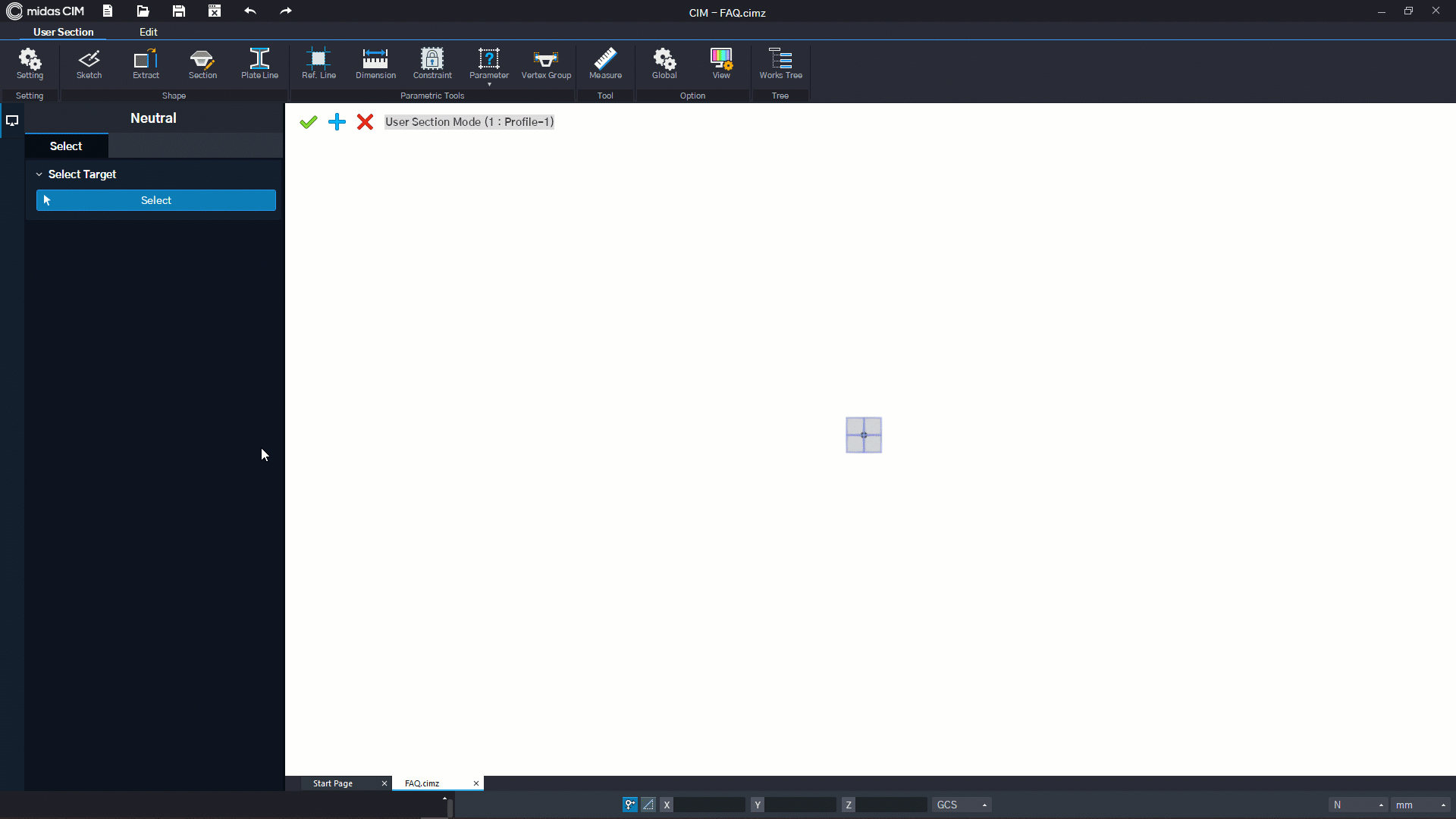Click the midas CIM logo
The image size is (1456, 819).
pos(45,11)
